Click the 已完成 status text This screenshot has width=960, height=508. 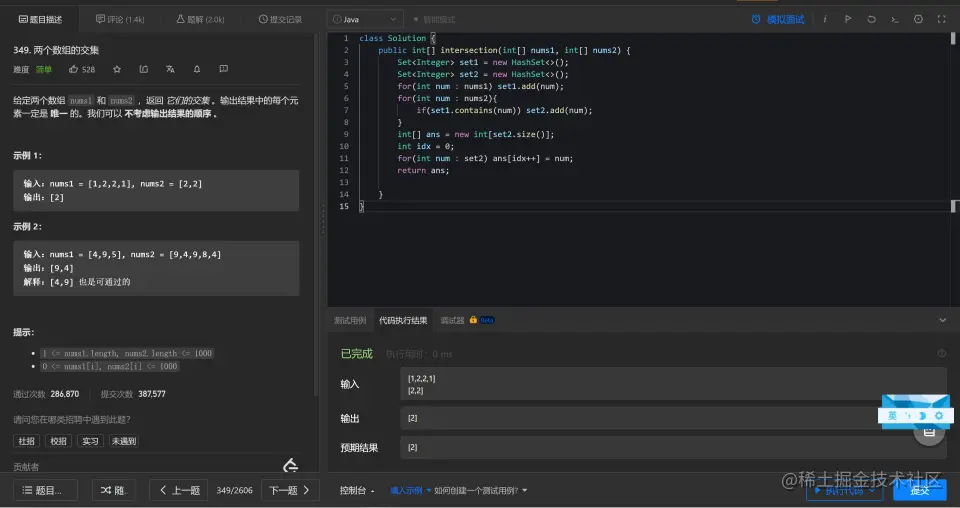pos(356,353)
